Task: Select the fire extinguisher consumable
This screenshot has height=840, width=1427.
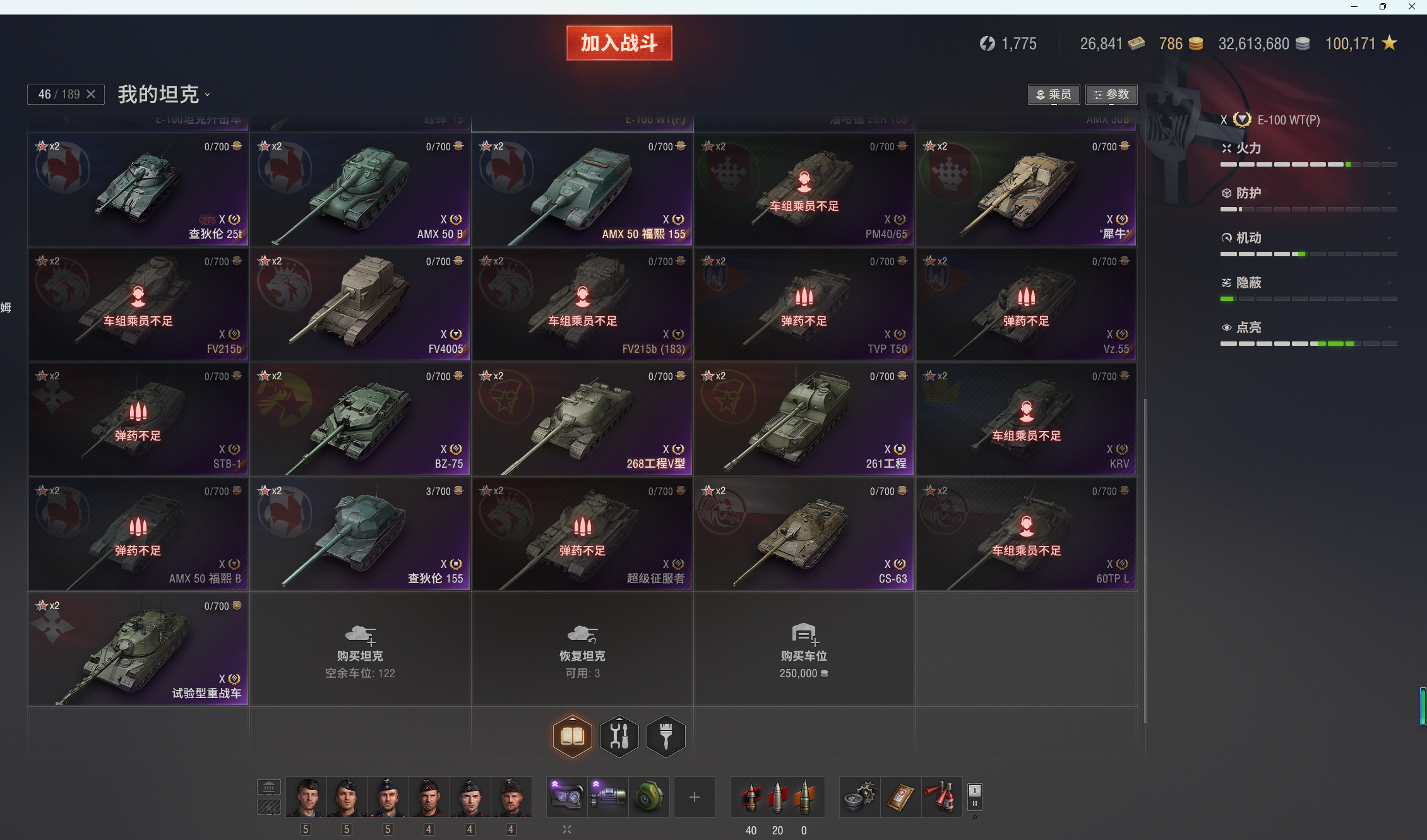Action: pyautogui.click(x=941, y=797)
